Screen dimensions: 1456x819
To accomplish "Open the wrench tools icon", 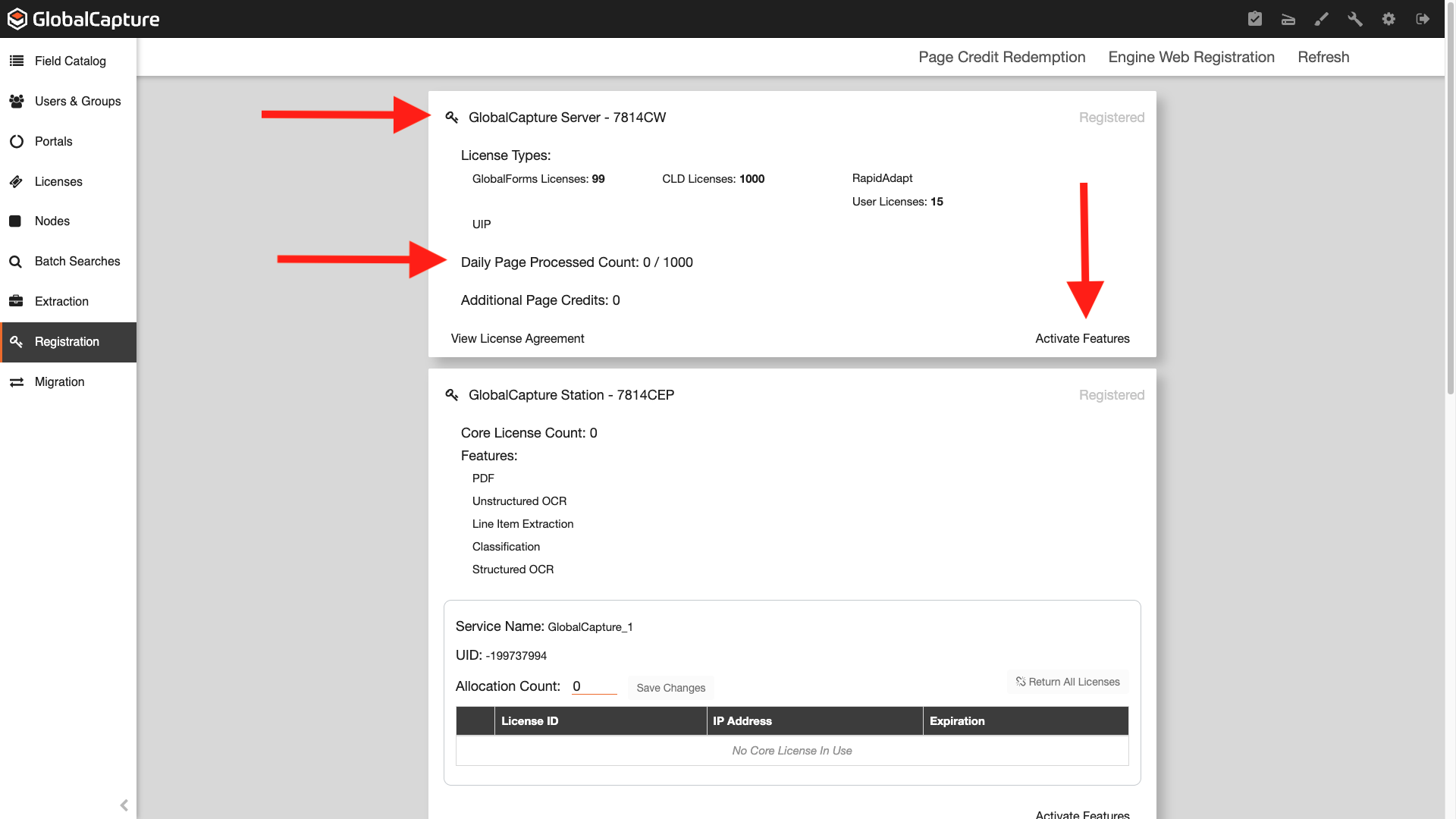I will pos(1355,19).
